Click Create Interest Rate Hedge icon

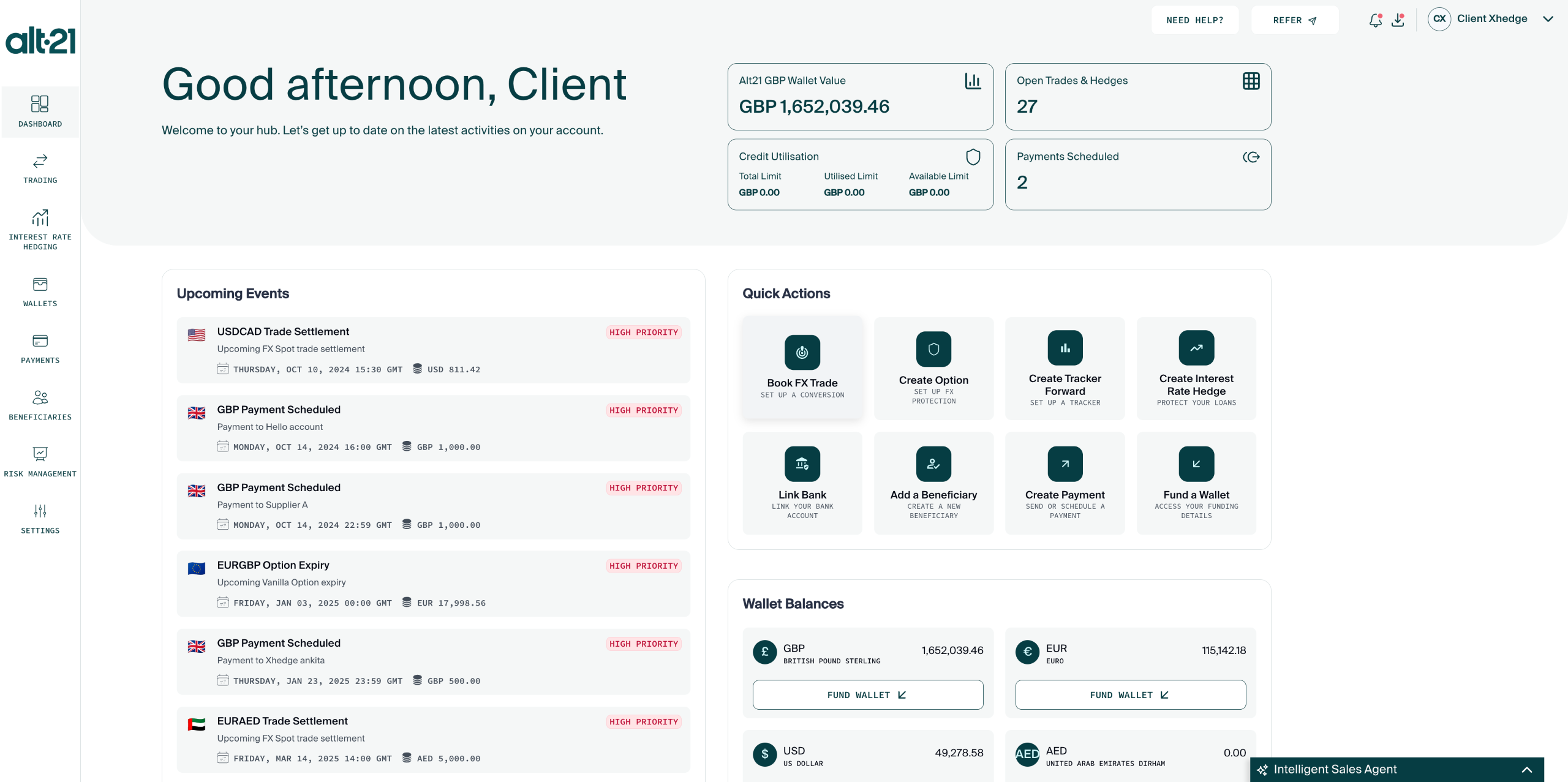pyautogui.click(x=1196, y=348)
